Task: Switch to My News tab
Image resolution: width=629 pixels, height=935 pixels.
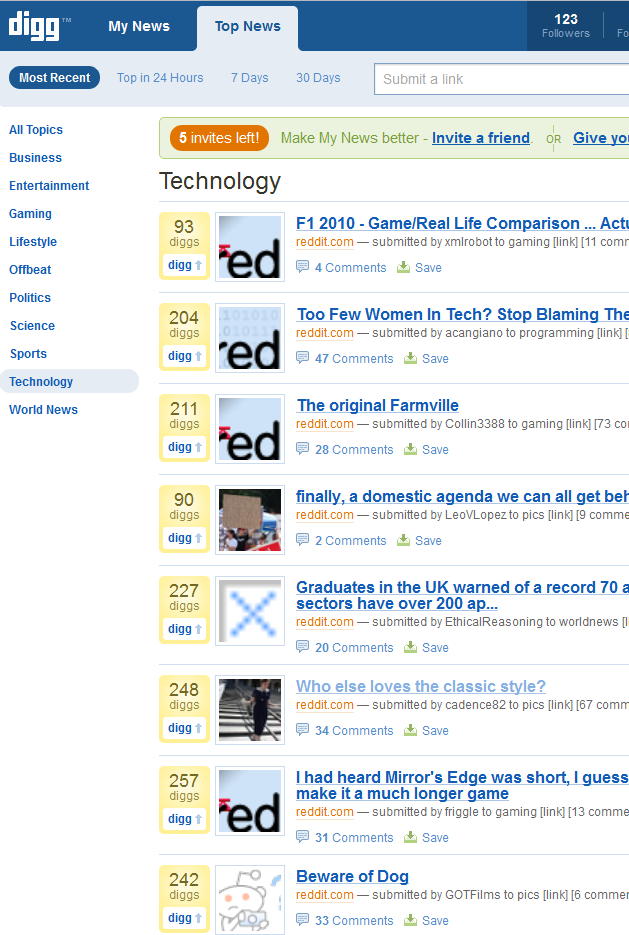Action: click(139, 26)
